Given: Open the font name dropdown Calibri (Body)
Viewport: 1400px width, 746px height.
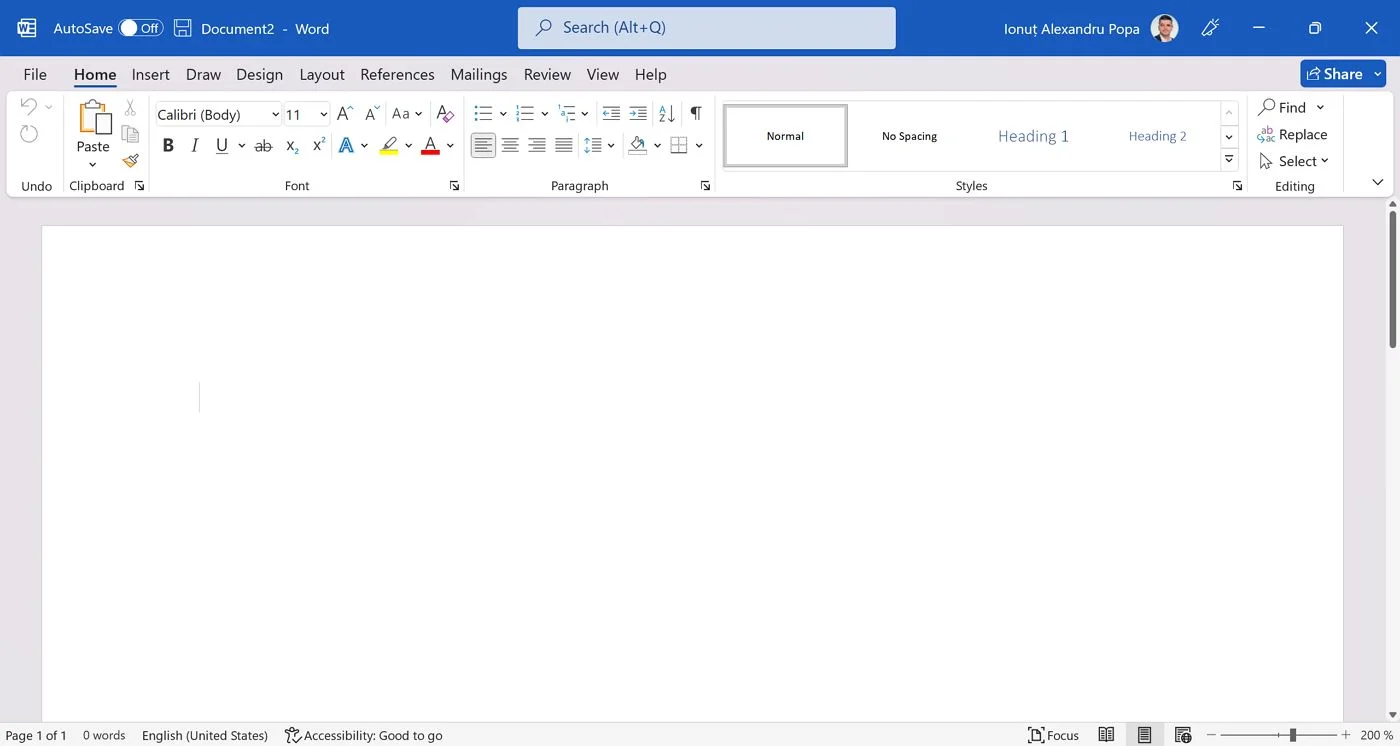Looking at the screenshot, I should coord(275,115).
